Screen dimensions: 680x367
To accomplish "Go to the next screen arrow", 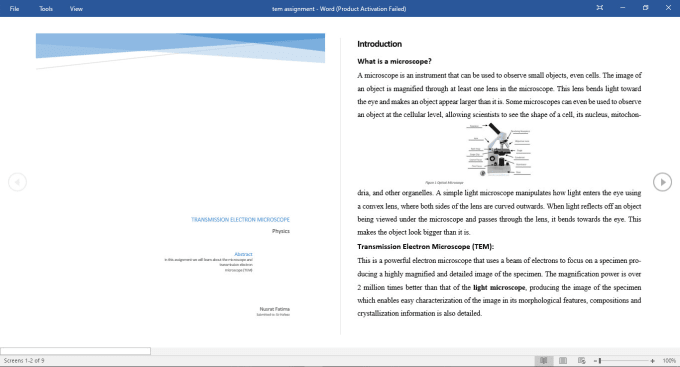I will point(662,182).
